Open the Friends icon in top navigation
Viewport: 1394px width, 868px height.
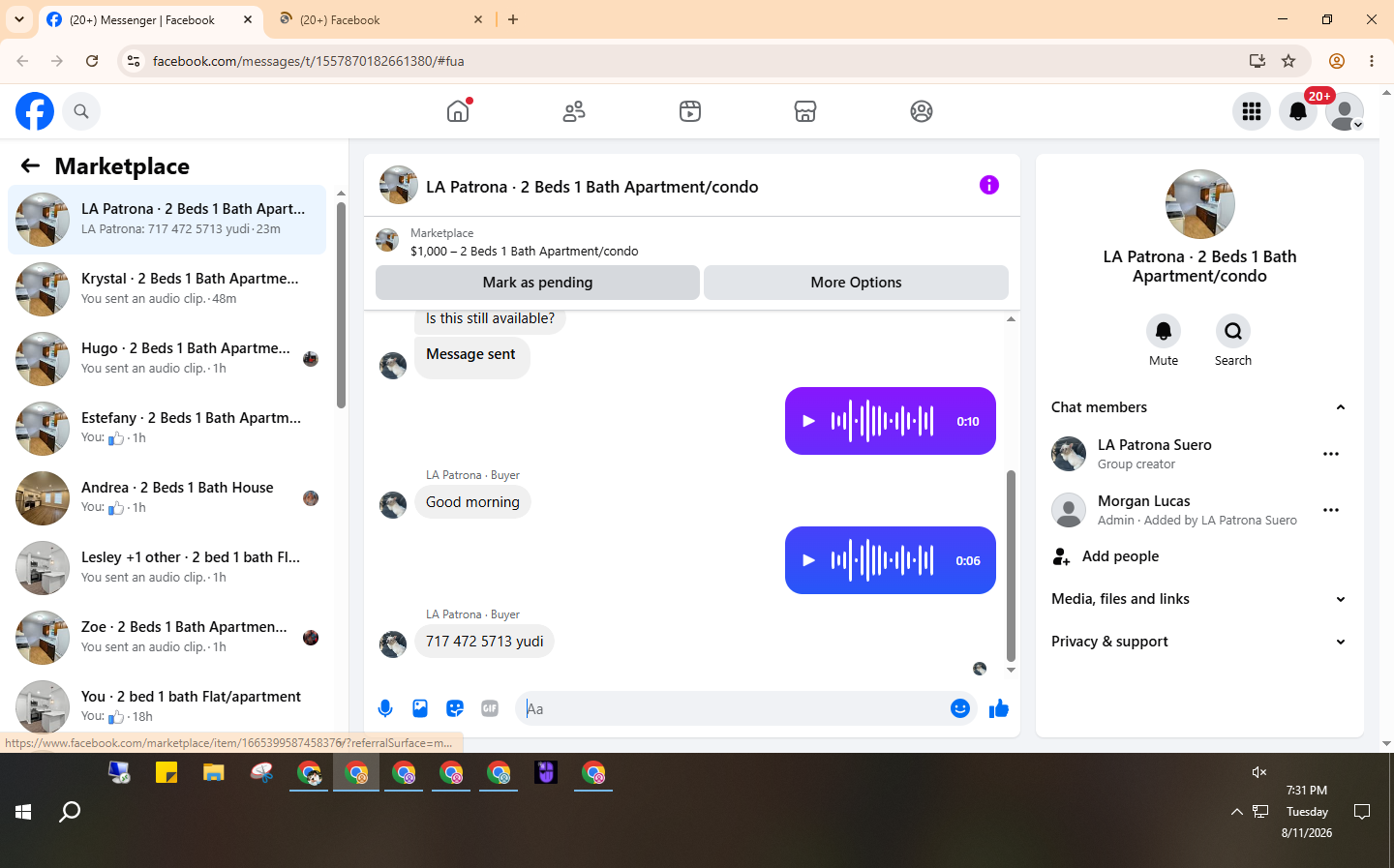click(574, 111)
